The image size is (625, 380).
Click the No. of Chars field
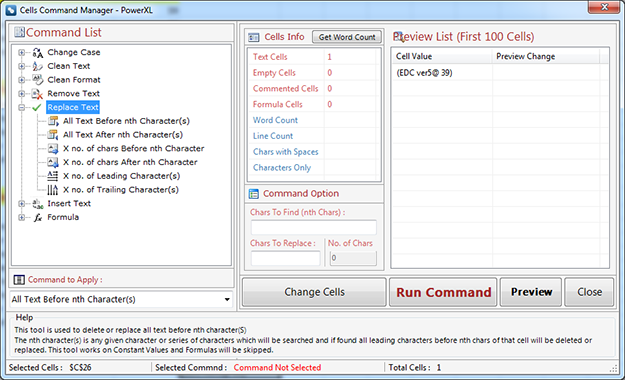coord(353,258)
